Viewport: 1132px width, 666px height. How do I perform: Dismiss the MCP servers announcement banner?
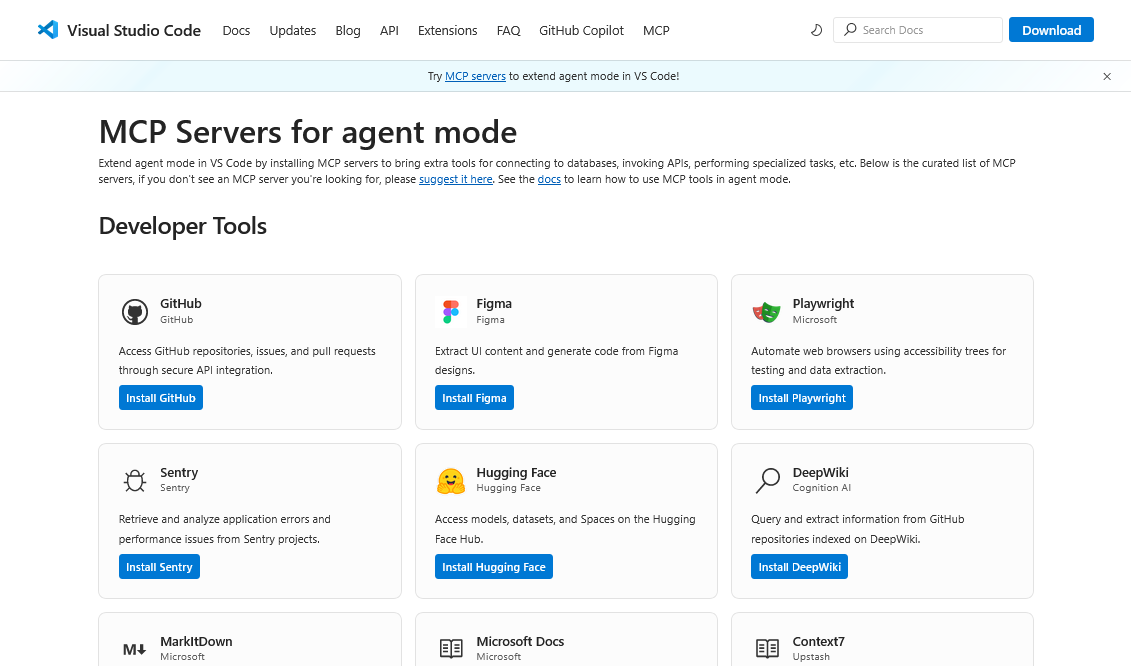pos(1107,76)
